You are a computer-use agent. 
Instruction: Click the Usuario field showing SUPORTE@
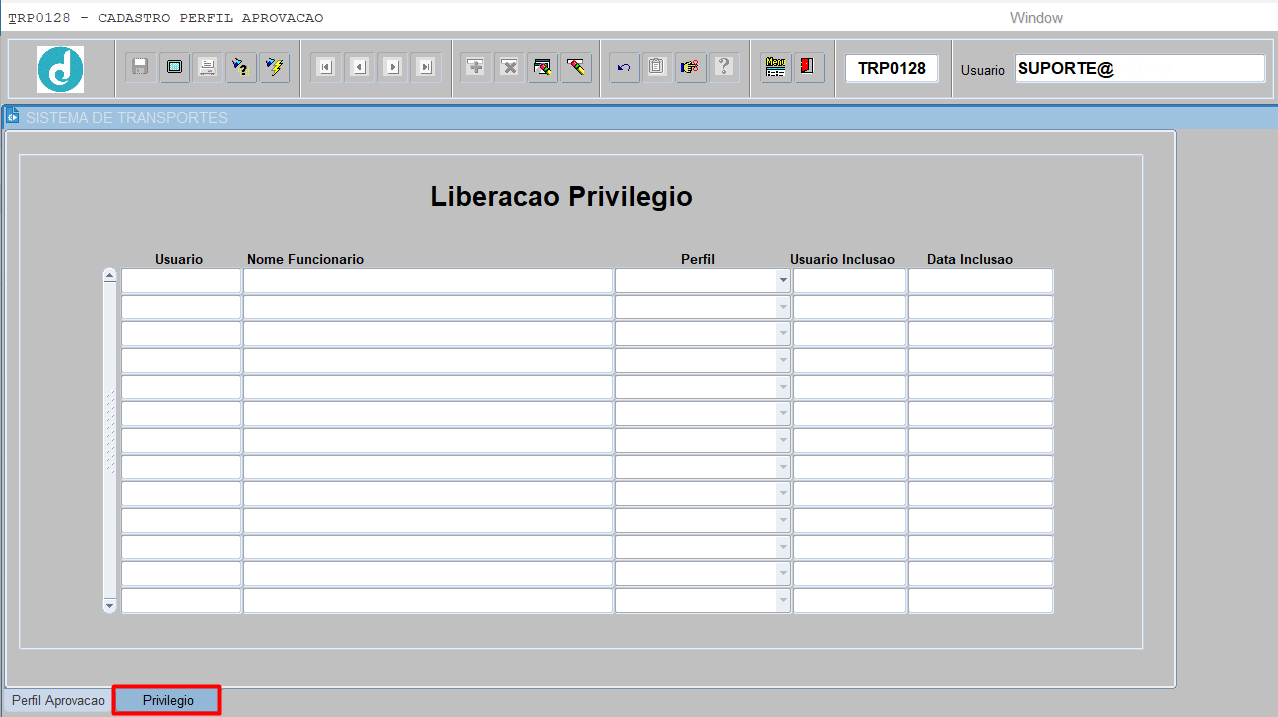click(1139, 68)
